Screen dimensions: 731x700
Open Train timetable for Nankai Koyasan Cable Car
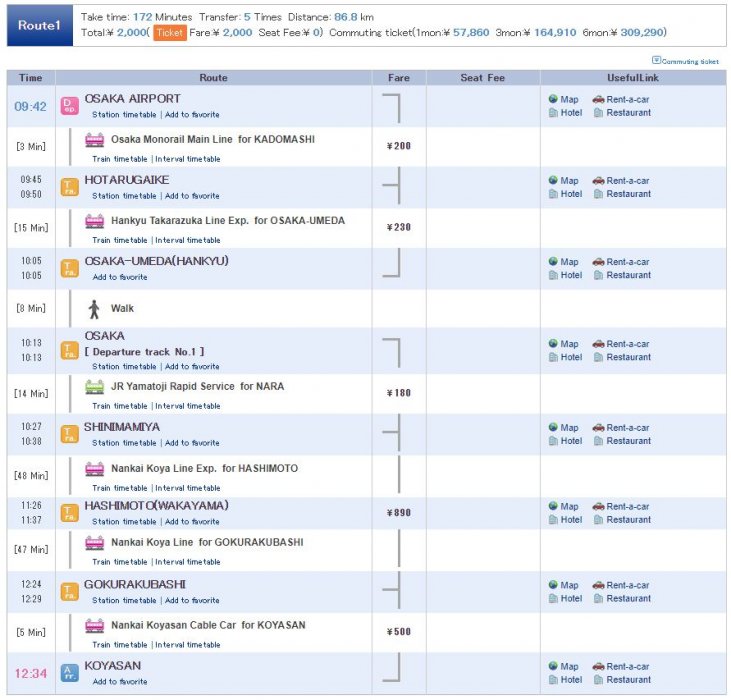[120, 645]
